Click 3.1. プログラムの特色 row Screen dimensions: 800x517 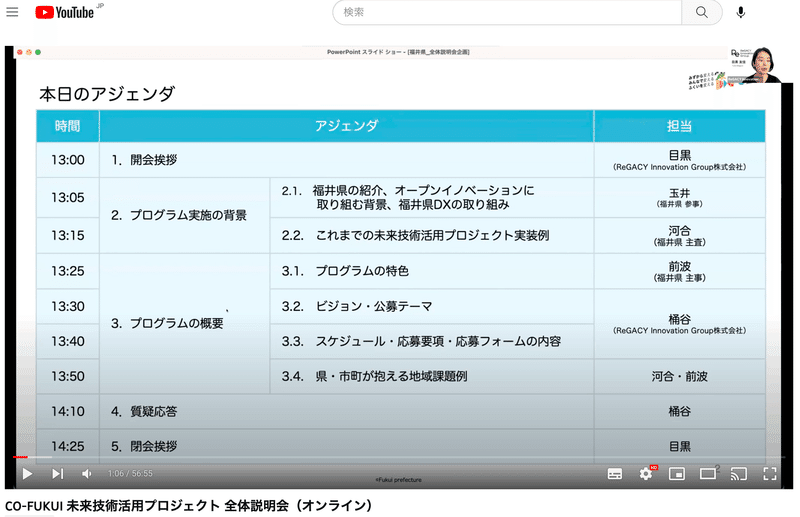tap(432, 271)
